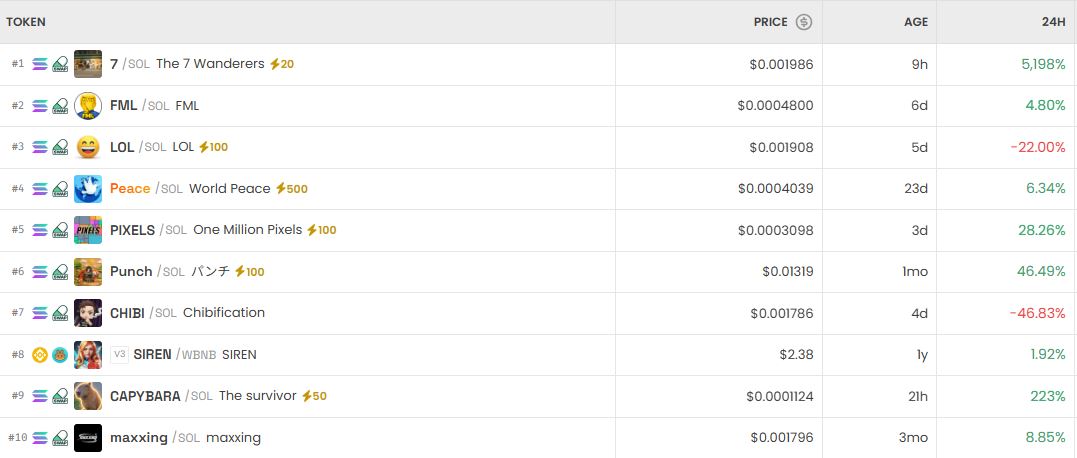
Task: Click the dove logo of Peace token
Action: [88, 189]
